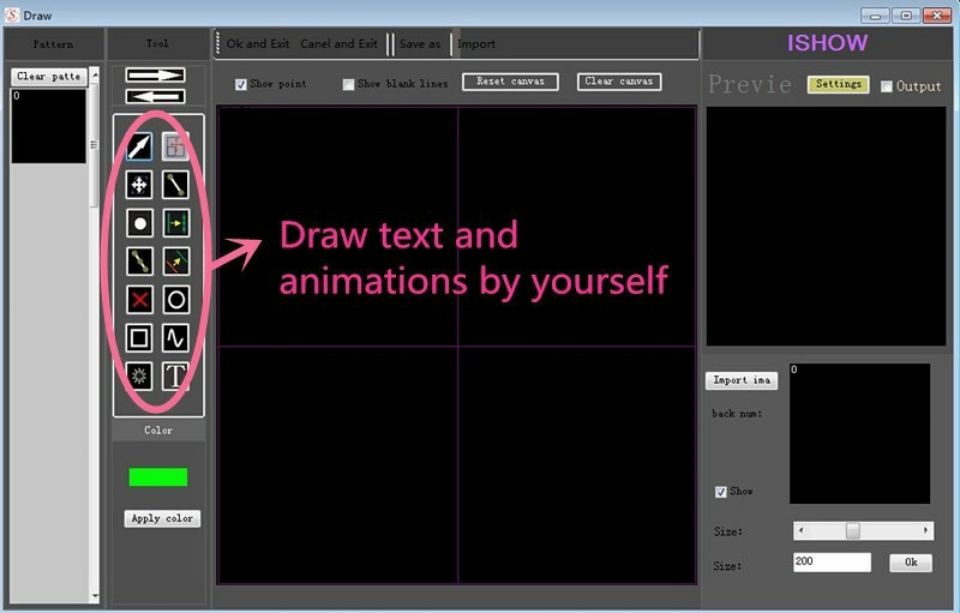Click Apply color under the green swatch
The width and height of the screenshot is (960, 613).
[x=161, y=518]
